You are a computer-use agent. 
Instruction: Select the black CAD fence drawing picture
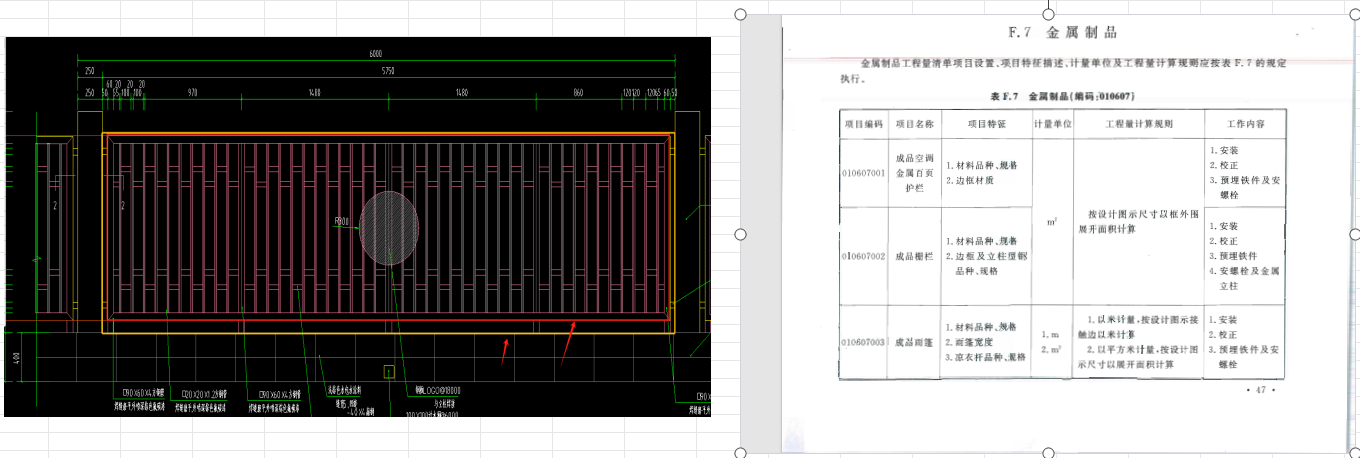click(x=357, y=227)
